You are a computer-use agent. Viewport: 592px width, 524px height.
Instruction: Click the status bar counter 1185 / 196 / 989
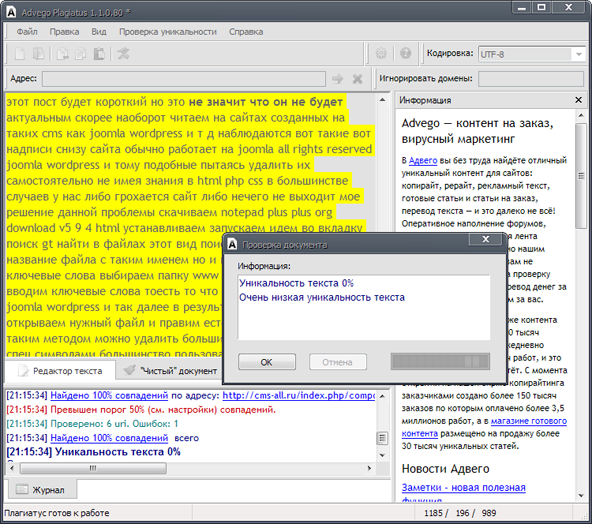(460, 513)
